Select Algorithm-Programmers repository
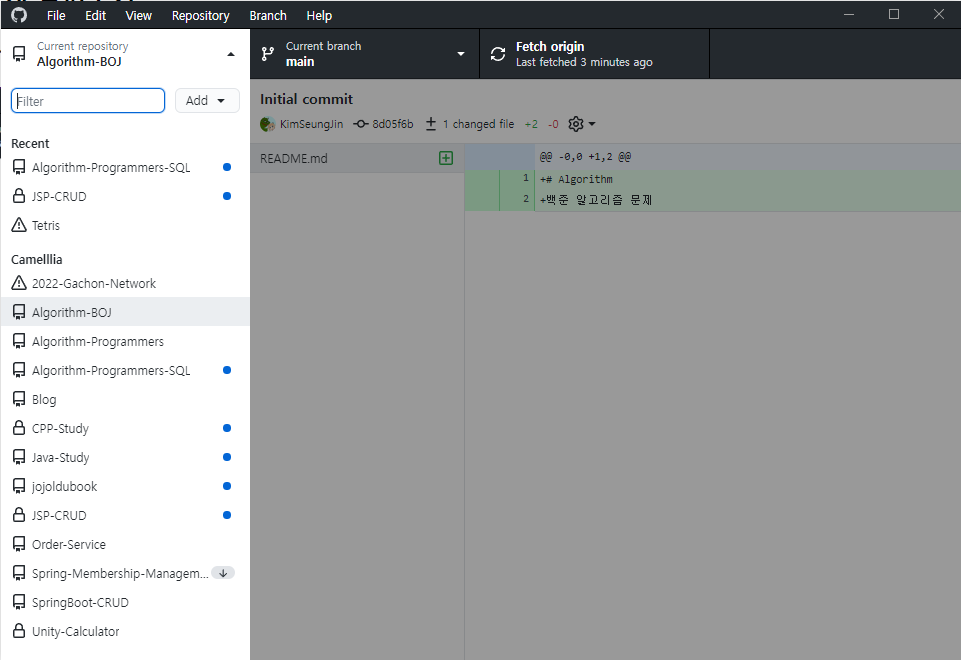 [125, 341]
